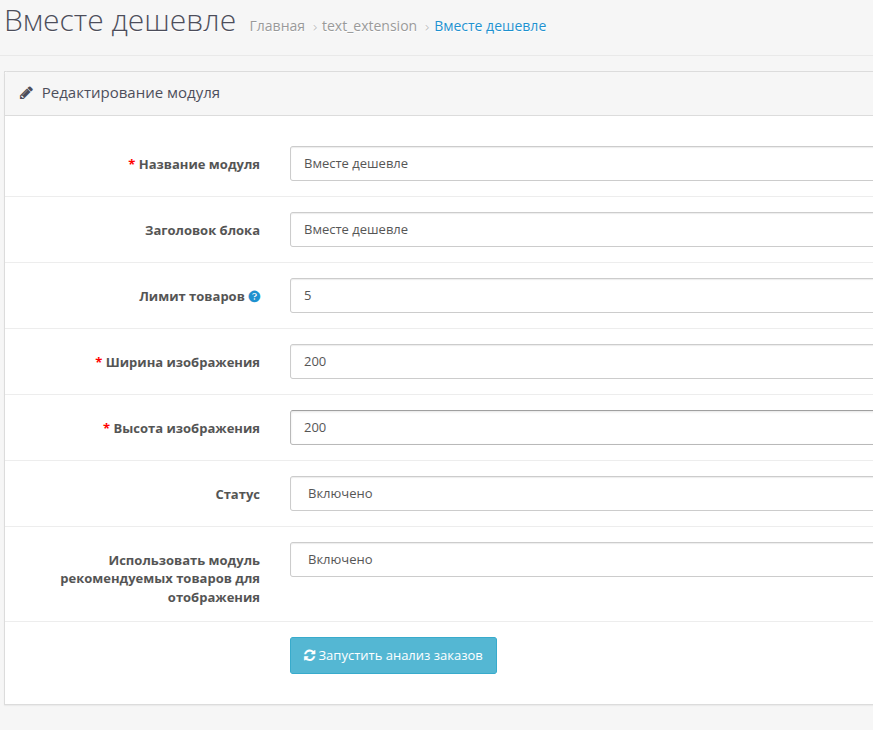The height and width of the screenshot is (730, 873).
Task: Click the help icon next to Лимит товаров
Action: pyautogui.click(x=255, y=297)
